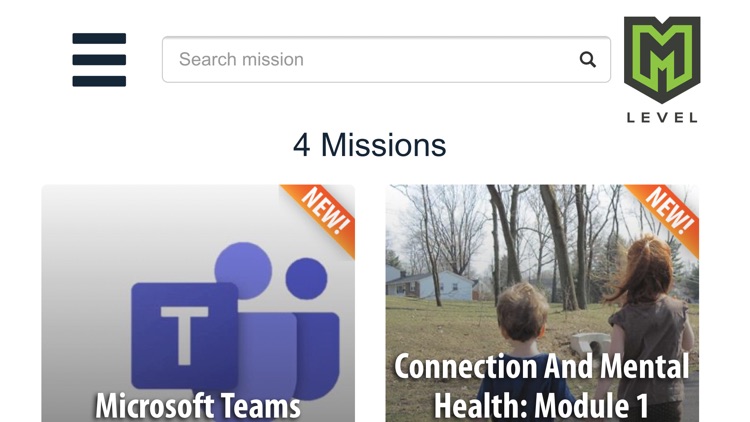The width and height of the screenshot is (750, 422).
Task: Click the Teams purple T tile logo
Action: [x=185, y=335]
